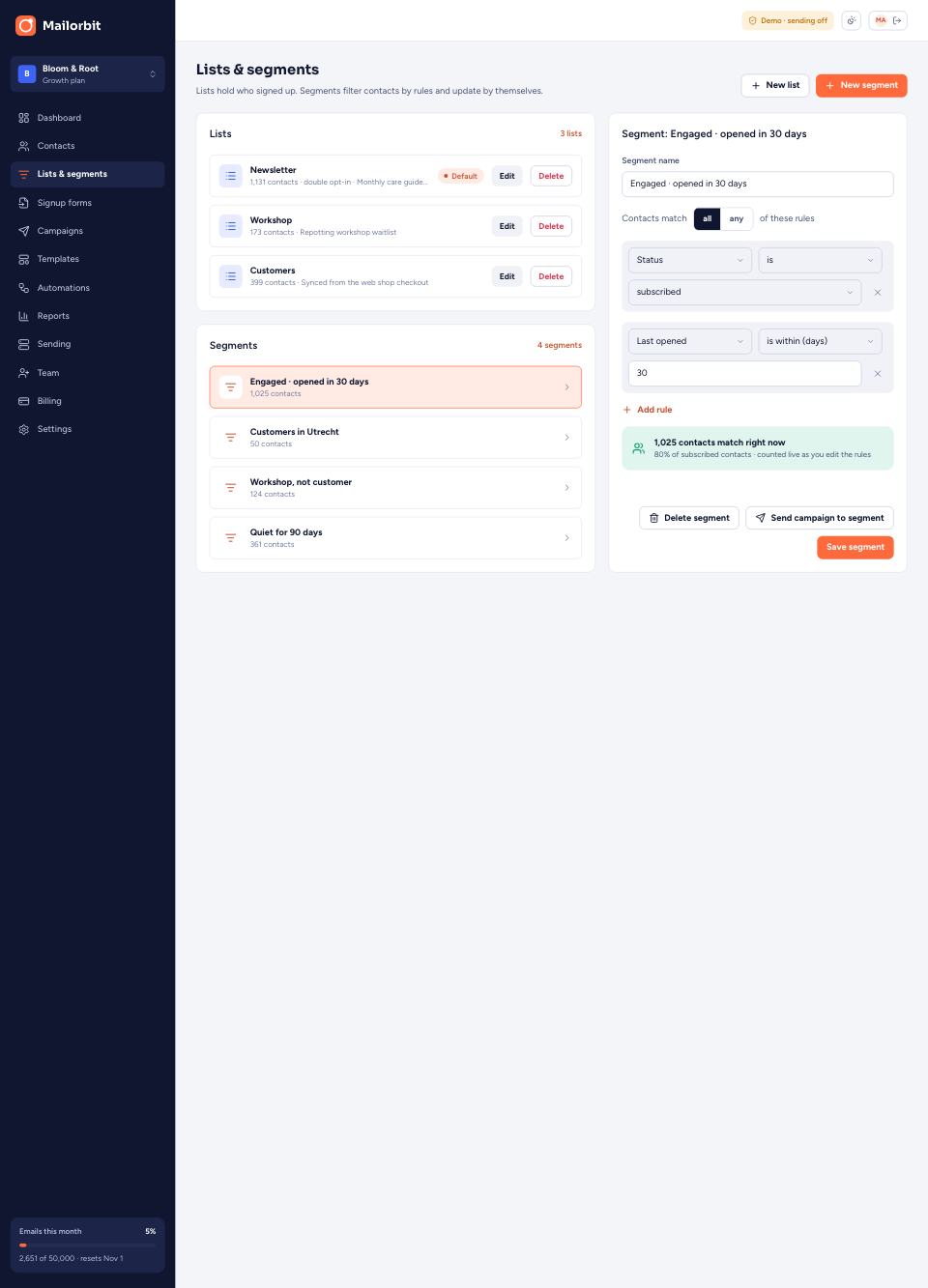Edit the Workshop list

coord(507,226)
